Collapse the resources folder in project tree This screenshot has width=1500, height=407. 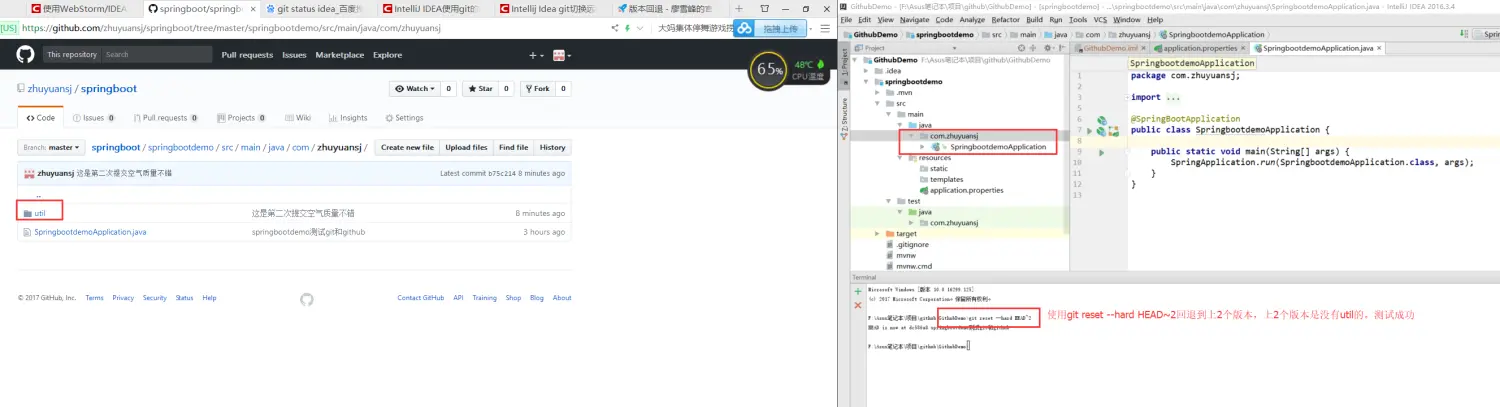tap(899, 158)
